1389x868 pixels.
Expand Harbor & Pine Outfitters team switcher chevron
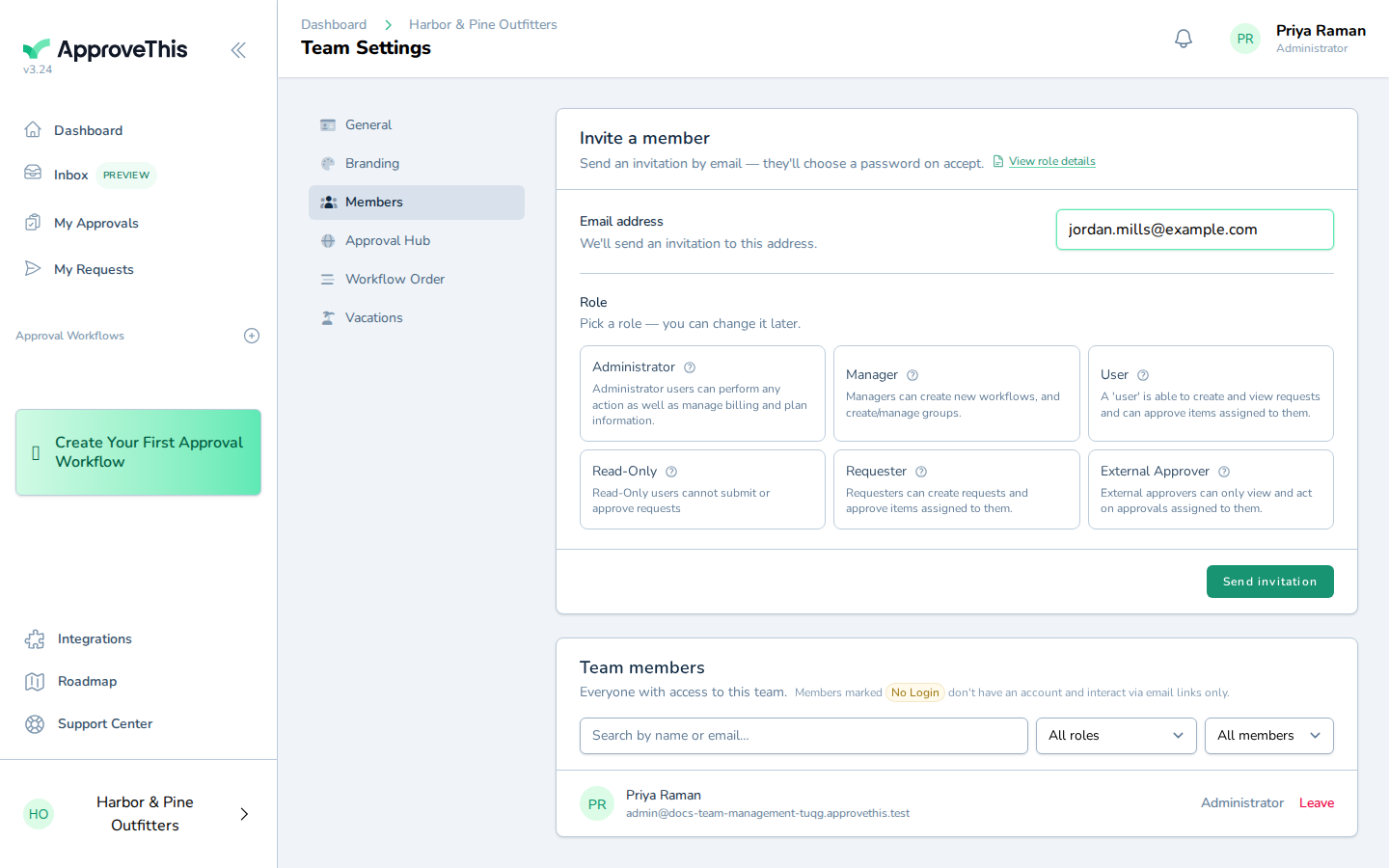point(244,814)
